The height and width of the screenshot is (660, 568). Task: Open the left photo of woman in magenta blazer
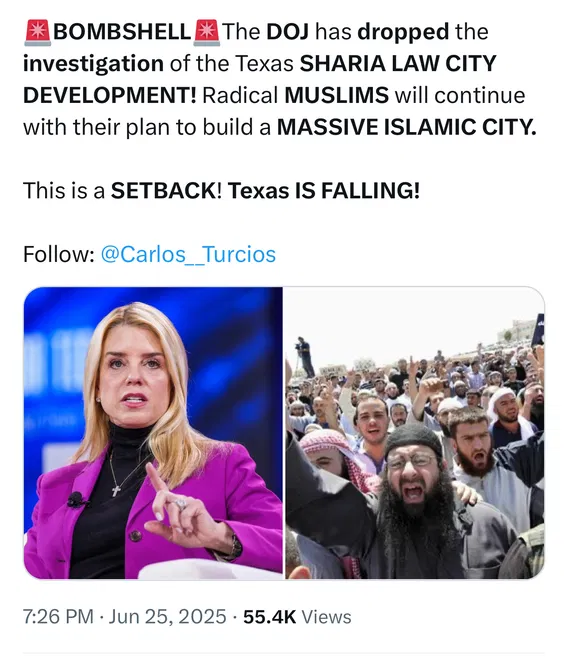153,433
